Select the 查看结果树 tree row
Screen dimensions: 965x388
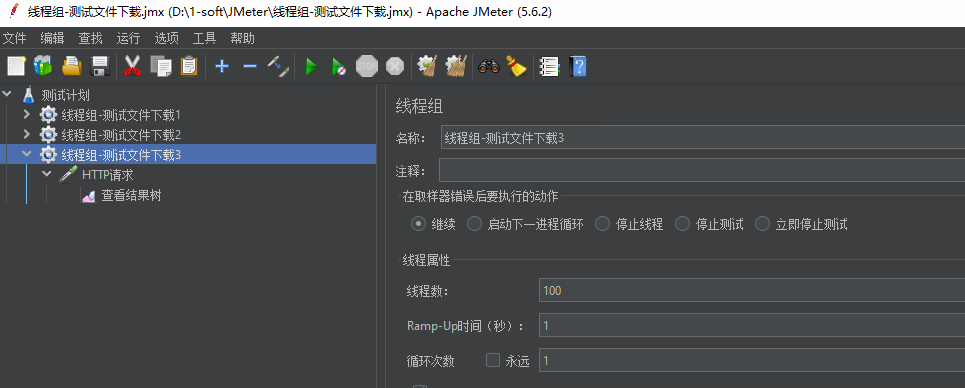pyautogui.click(x=132, y=196)
